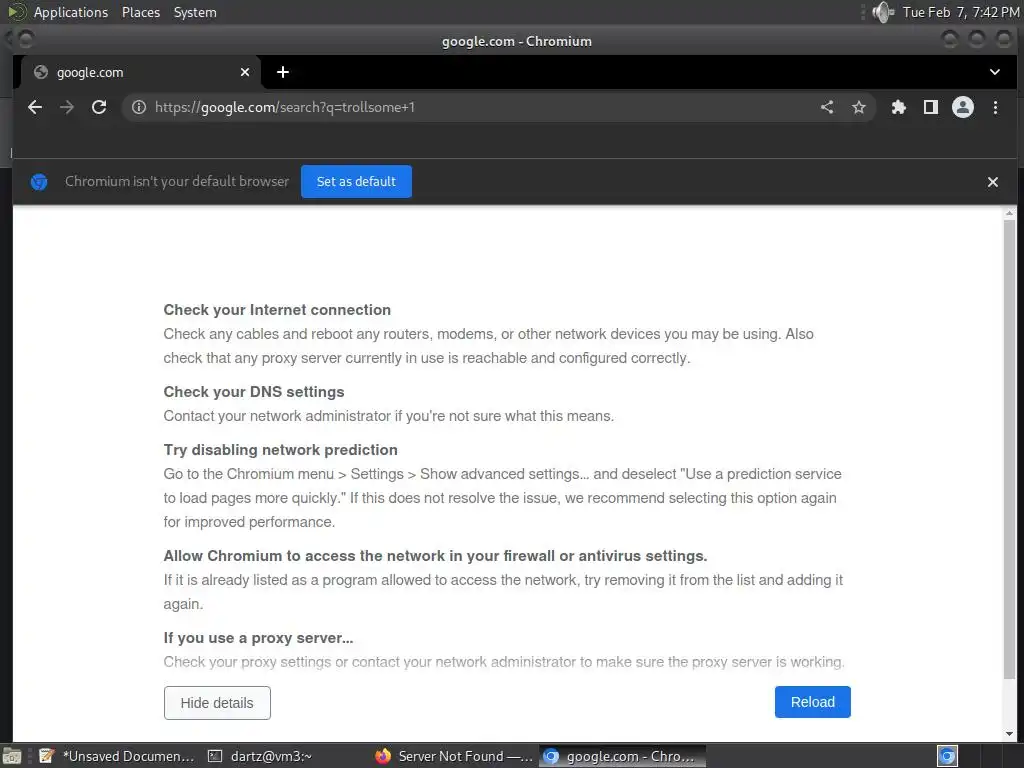Go back using the browser back arrow
1024x768 pixels.
pos(35,107)
